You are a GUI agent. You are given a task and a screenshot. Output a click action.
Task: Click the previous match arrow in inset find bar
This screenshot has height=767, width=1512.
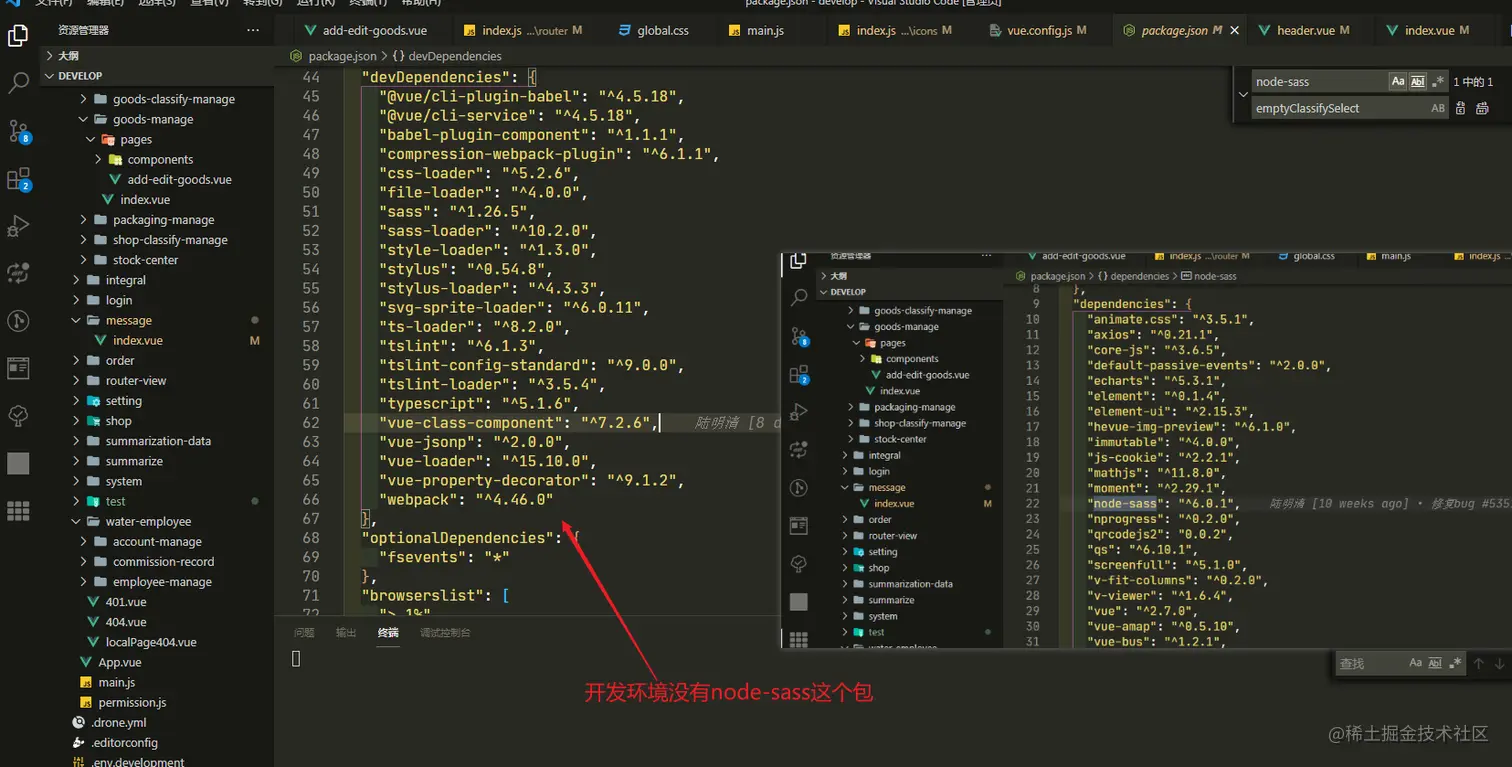[x=1479, y=663]
